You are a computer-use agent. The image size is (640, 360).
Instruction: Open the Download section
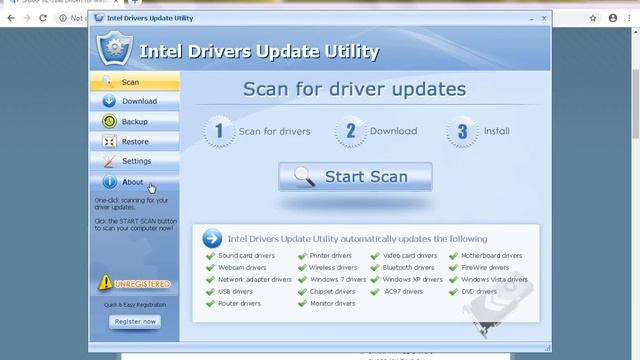134,101
